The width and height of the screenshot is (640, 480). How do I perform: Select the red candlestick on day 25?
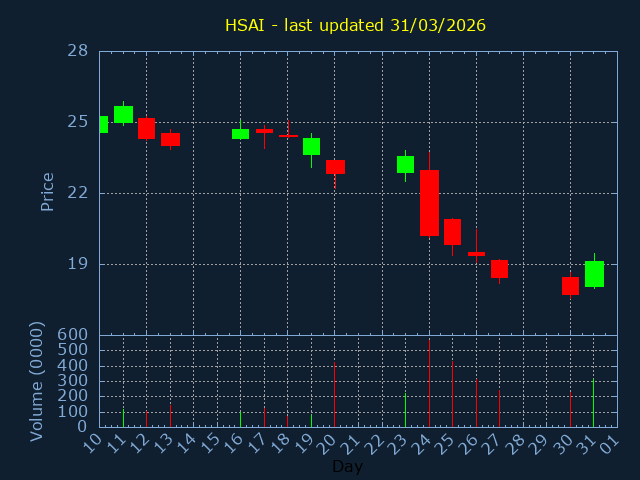point(452,232)
